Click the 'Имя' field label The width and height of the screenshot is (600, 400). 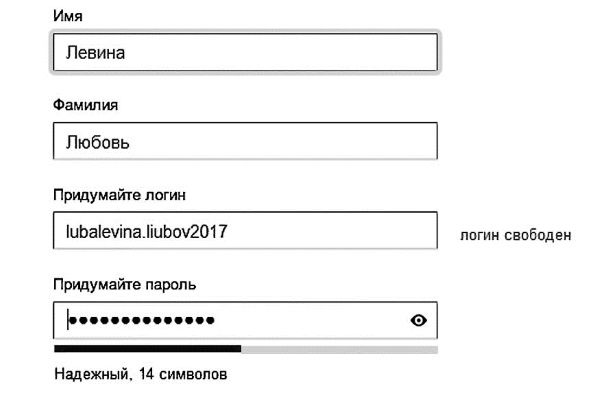coord(67,17)
